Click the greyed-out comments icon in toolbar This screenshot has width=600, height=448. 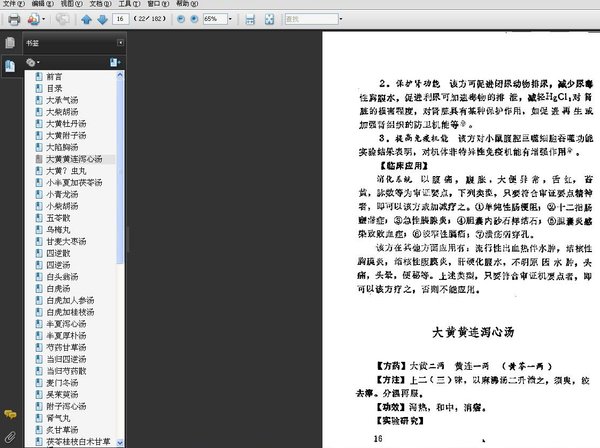click(x=63, y=19)
